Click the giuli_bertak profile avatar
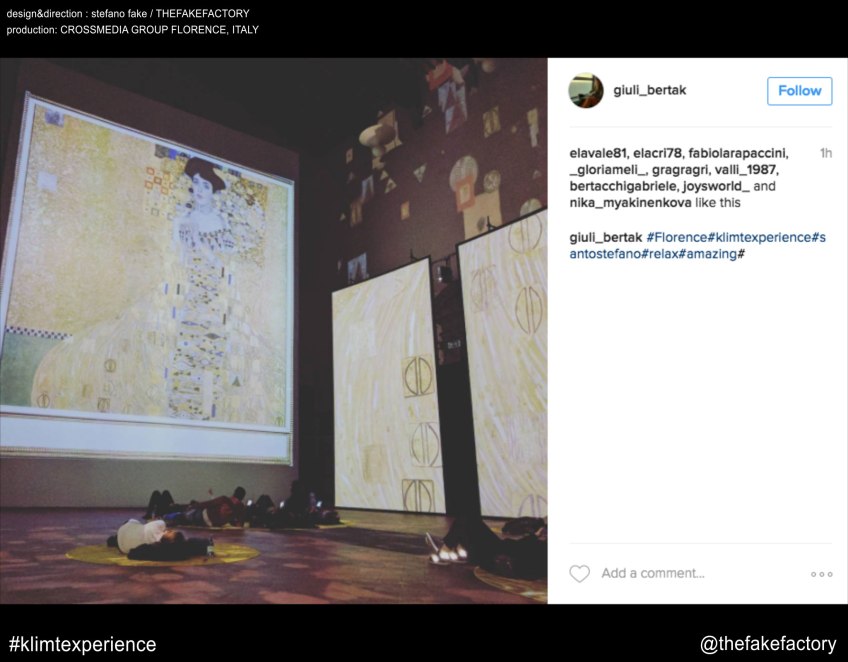This screenshot has height=662, width=848. (585, 91)
